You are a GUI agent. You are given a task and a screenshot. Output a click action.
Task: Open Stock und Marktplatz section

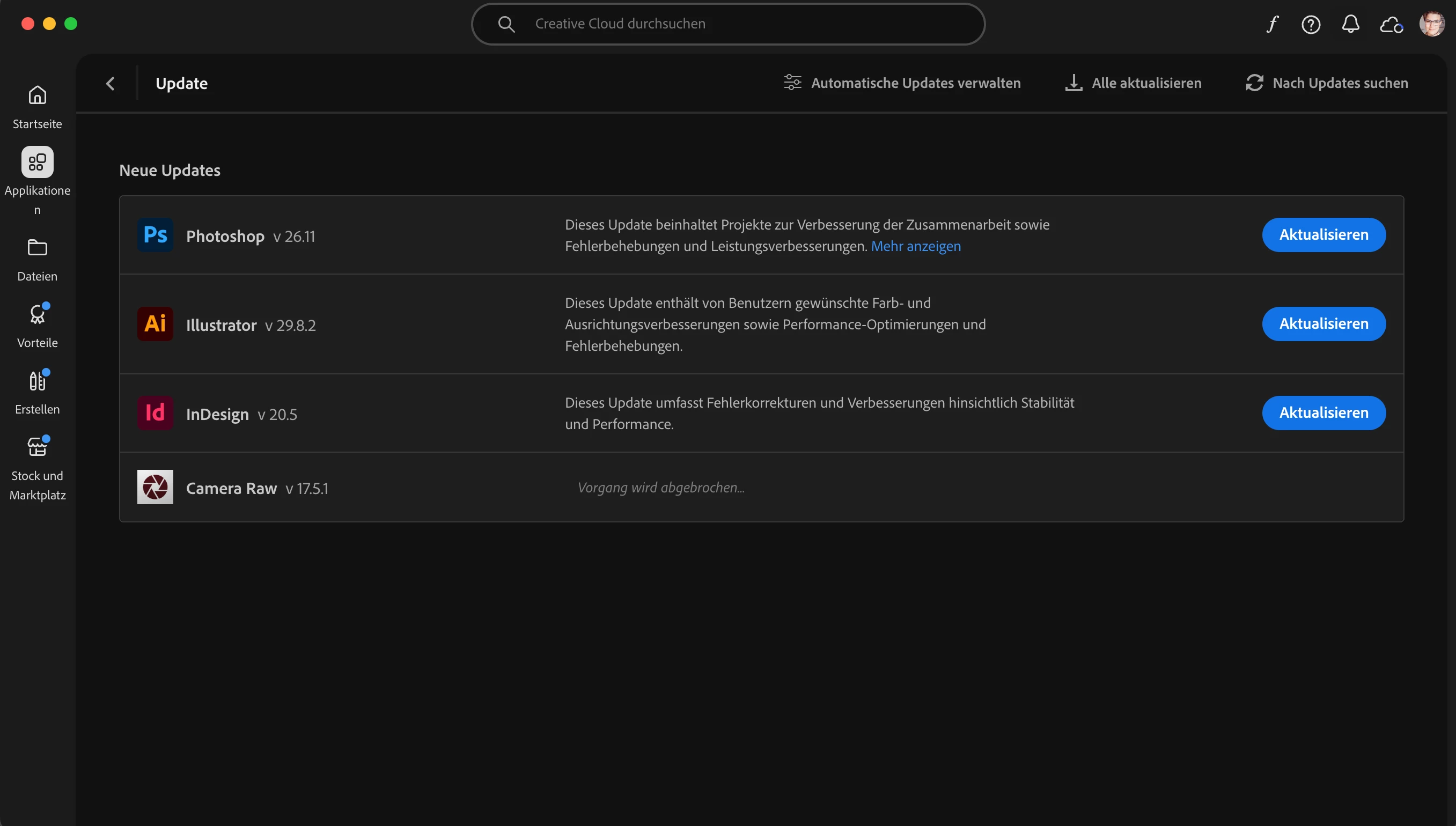tap(38, 448)
